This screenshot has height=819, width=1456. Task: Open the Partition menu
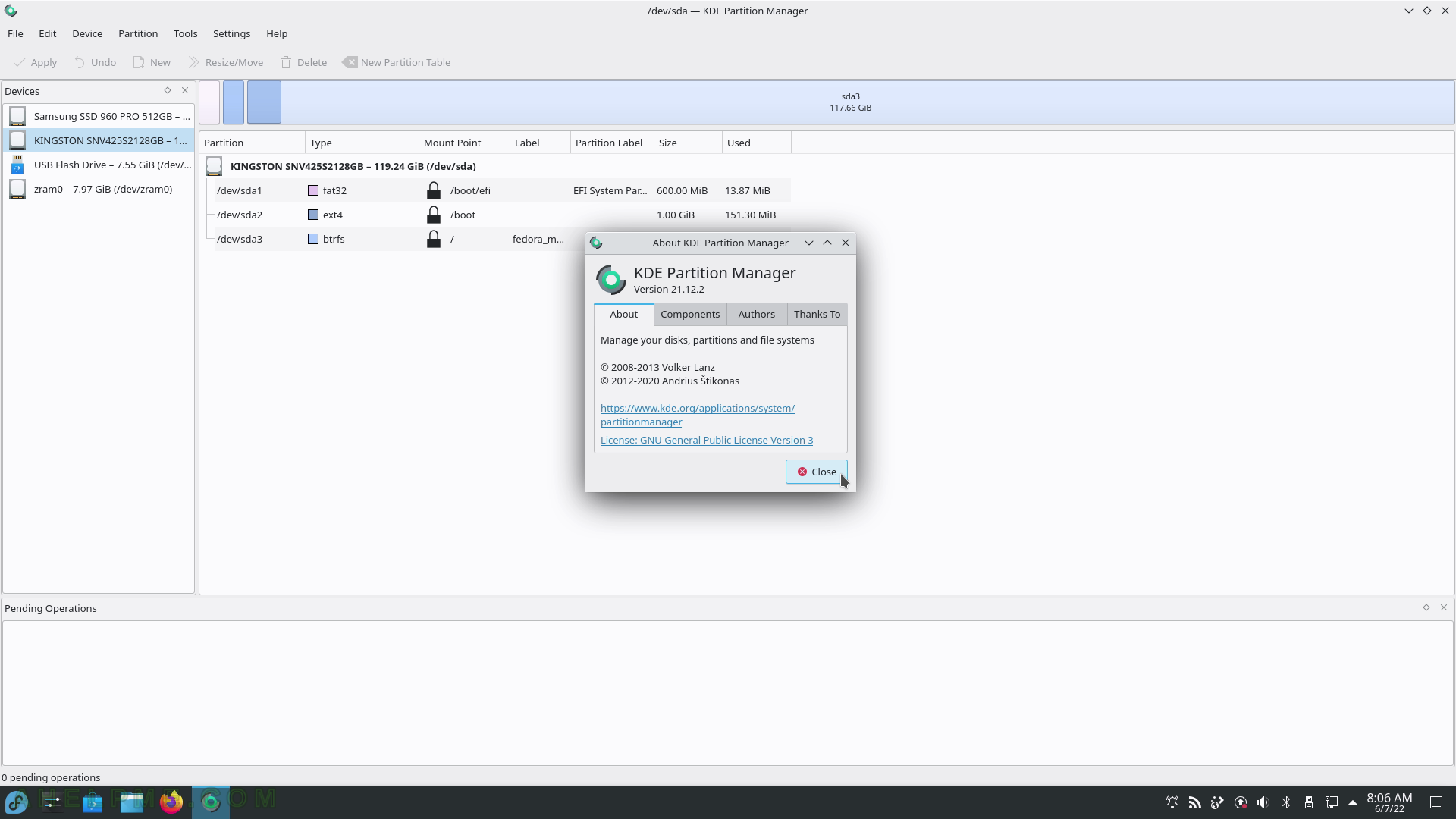pos(138,33)
